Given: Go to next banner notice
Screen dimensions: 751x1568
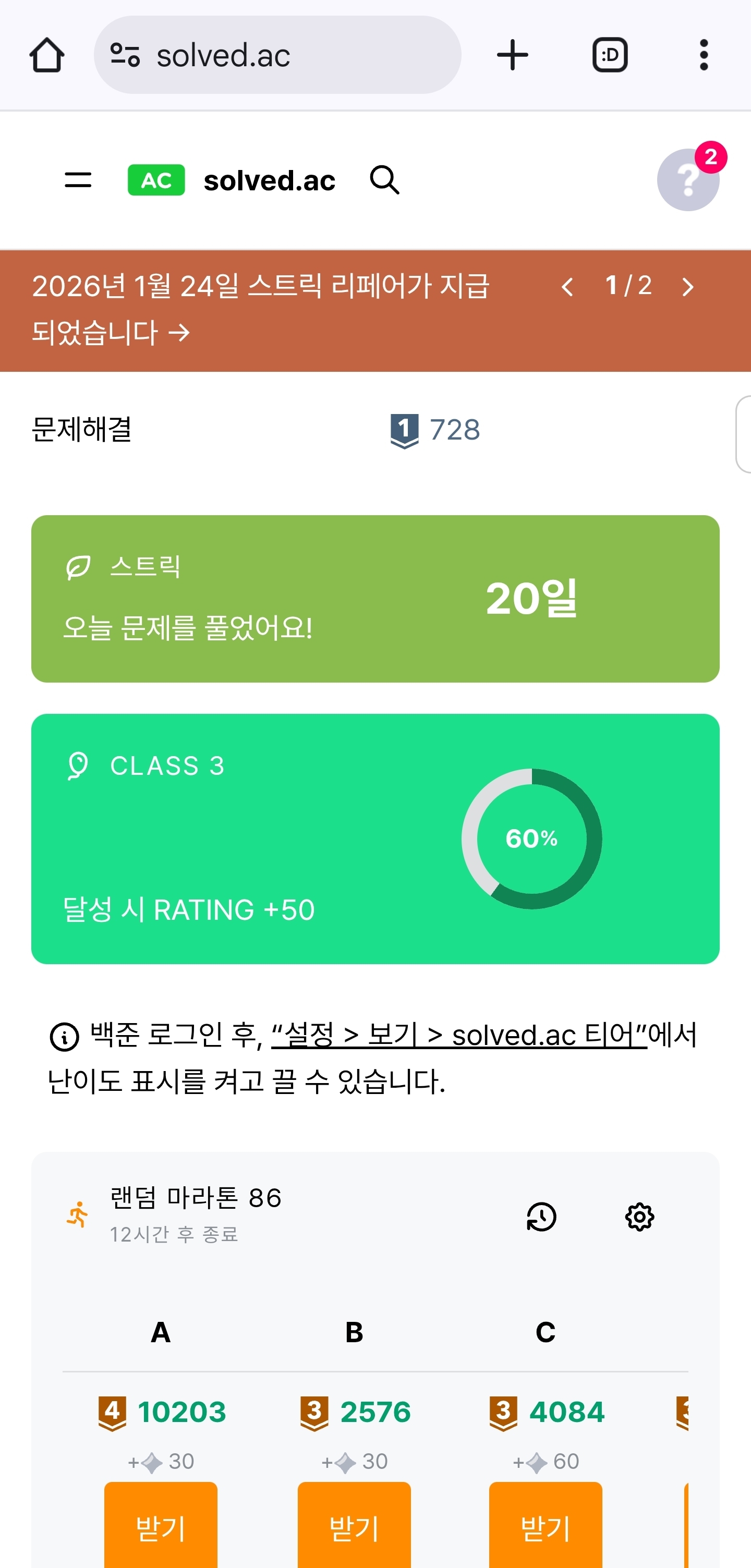Looking at the screenshot, I should (688, 287).
